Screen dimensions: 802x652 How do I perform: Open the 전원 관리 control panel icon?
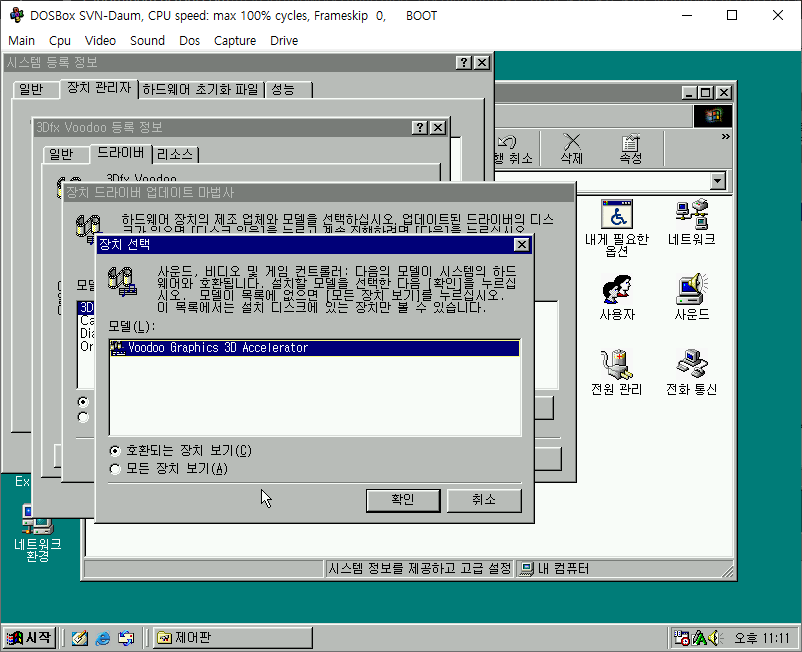617,372
